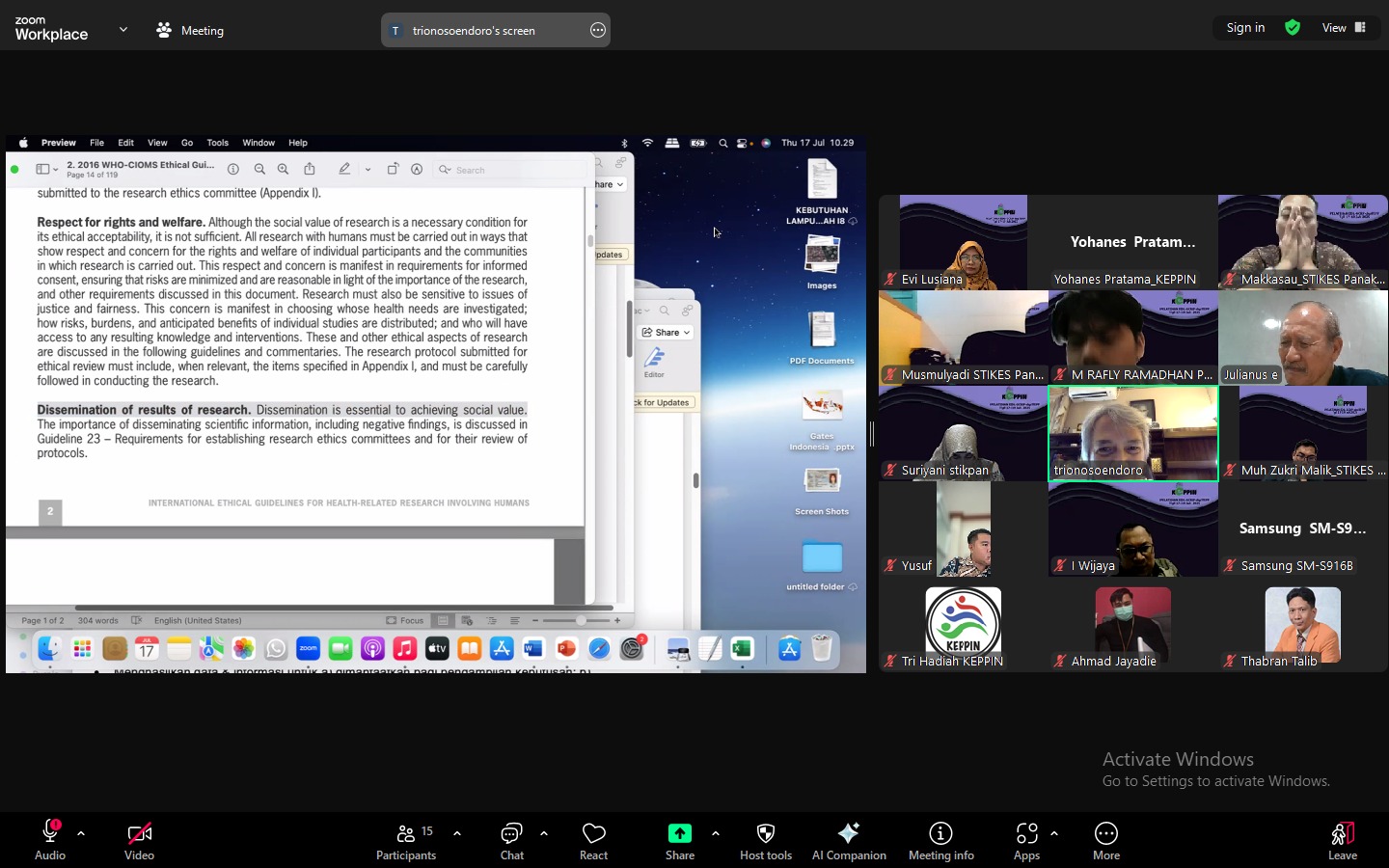Switch to the Meeting tab

[x=190, y=31]
